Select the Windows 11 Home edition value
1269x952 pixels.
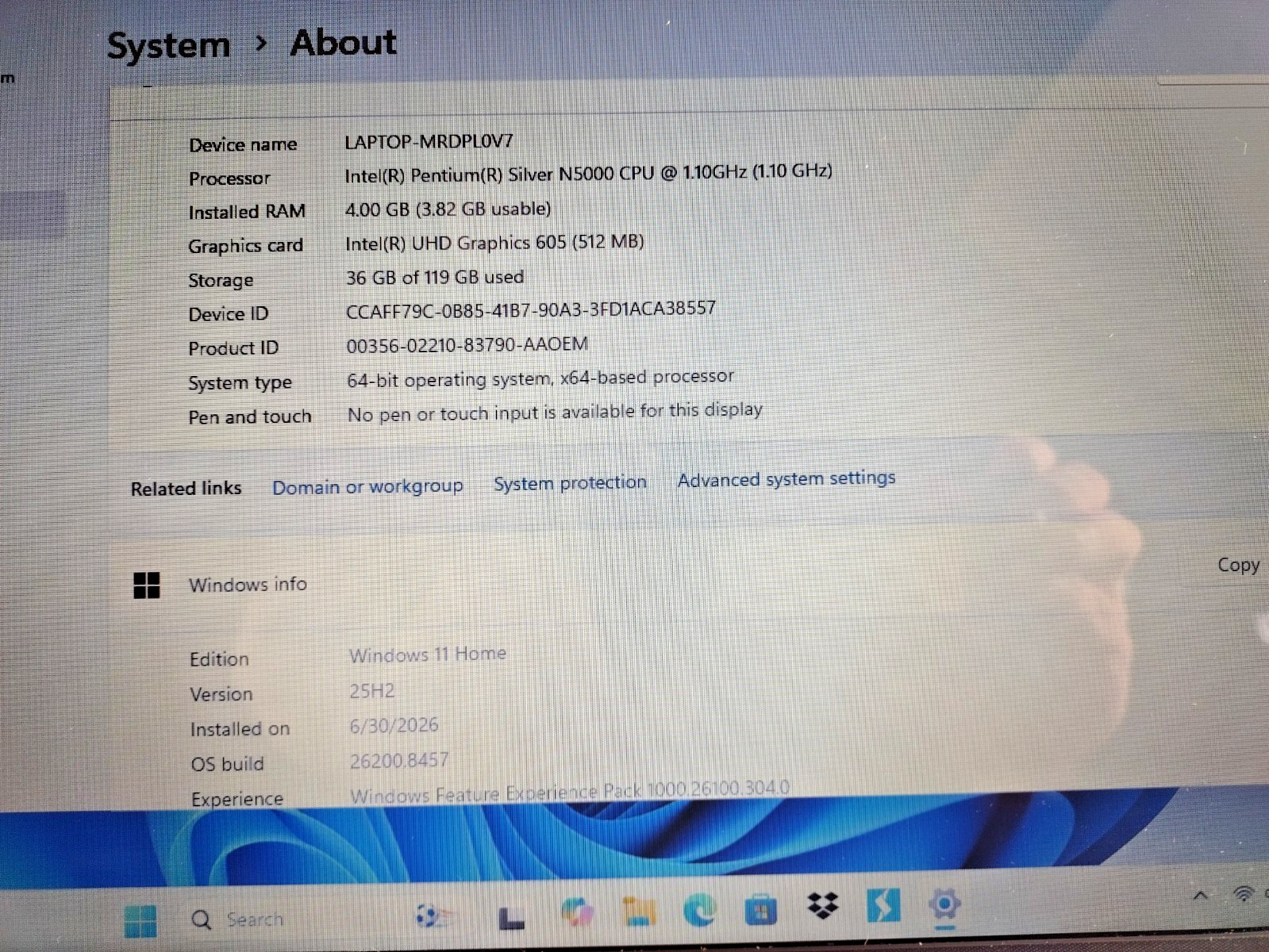[x=428, y=654]
